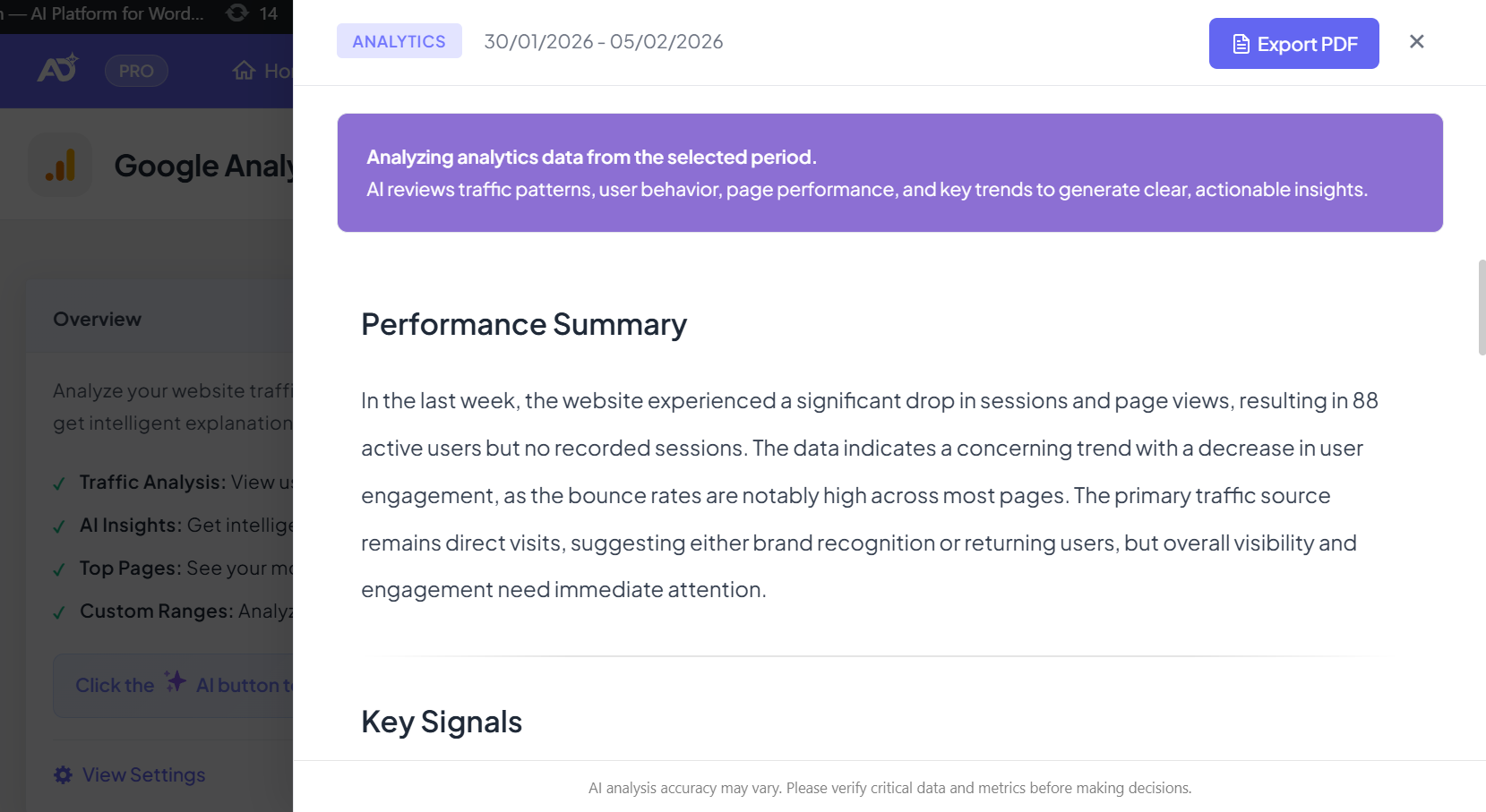Go to Home via house icon

[245, 71]
